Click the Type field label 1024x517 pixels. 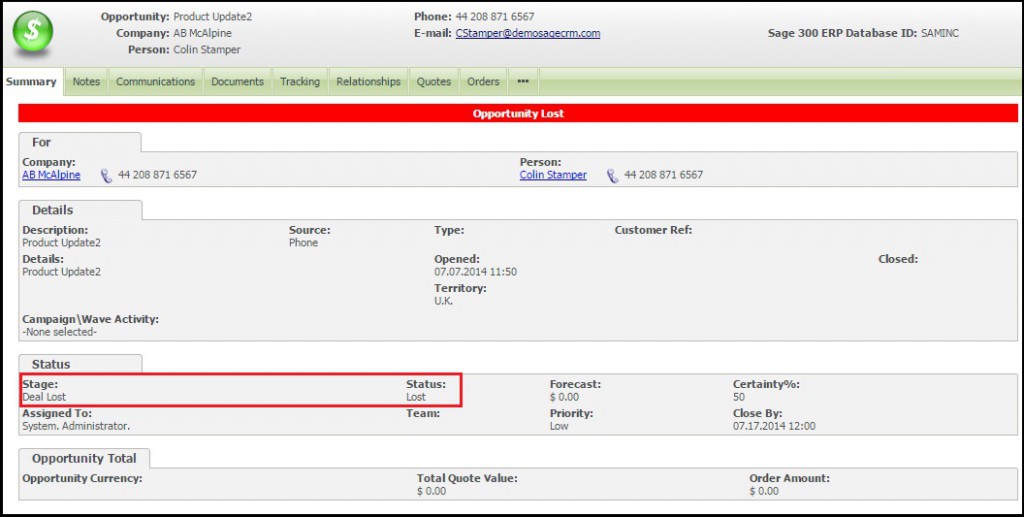[449, 230]
